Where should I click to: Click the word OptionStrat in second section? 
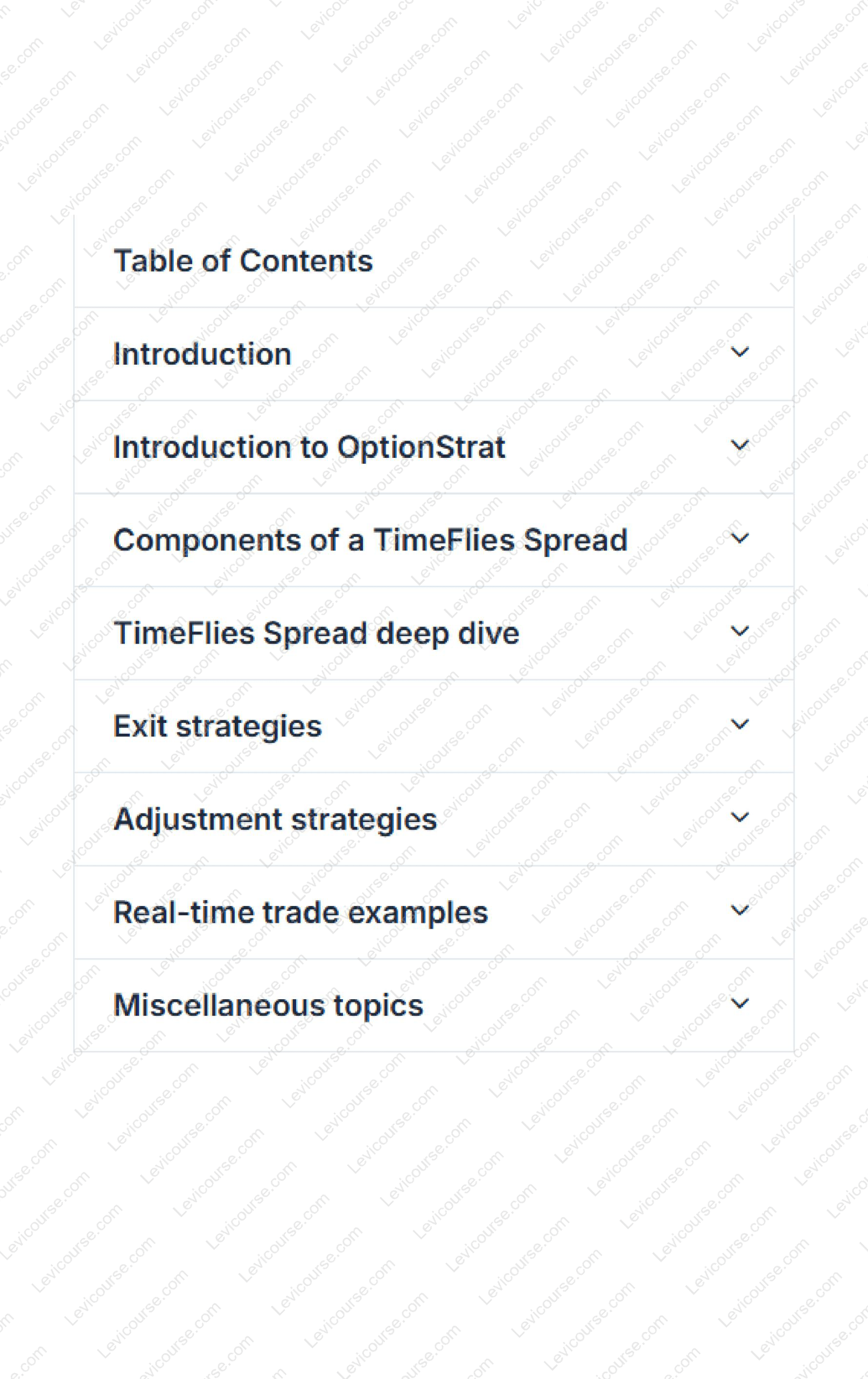421,447
